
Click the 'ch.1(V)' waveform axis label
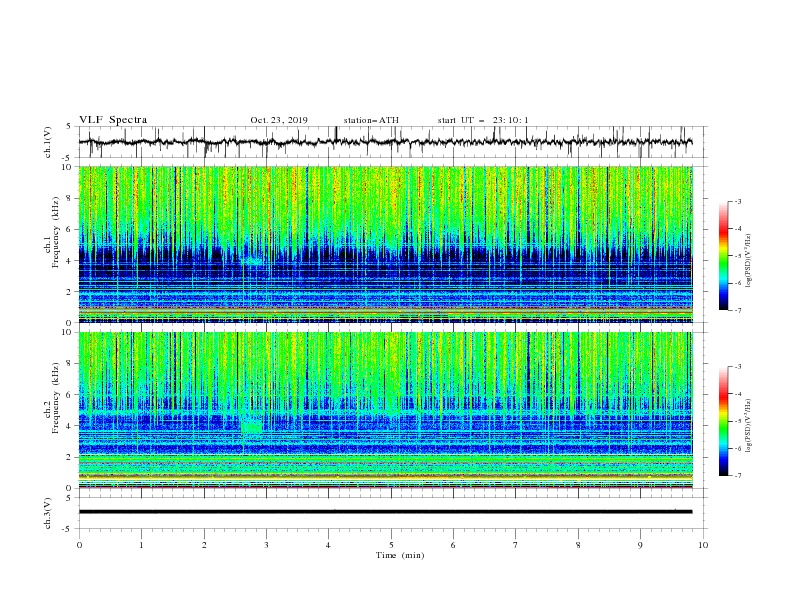[48, 142]
